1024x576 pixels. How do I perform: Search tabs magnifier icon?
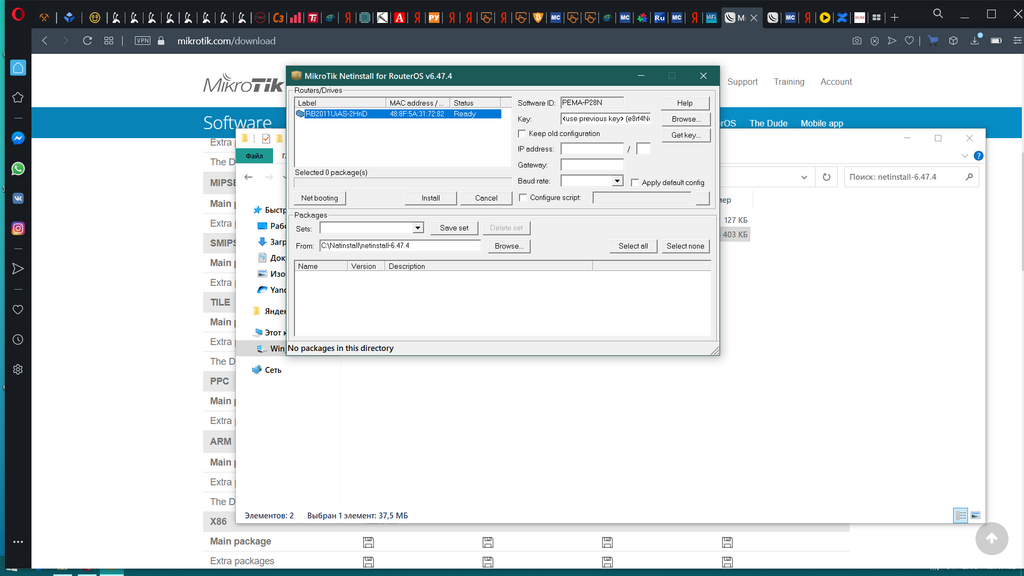[x=938, y=14]
